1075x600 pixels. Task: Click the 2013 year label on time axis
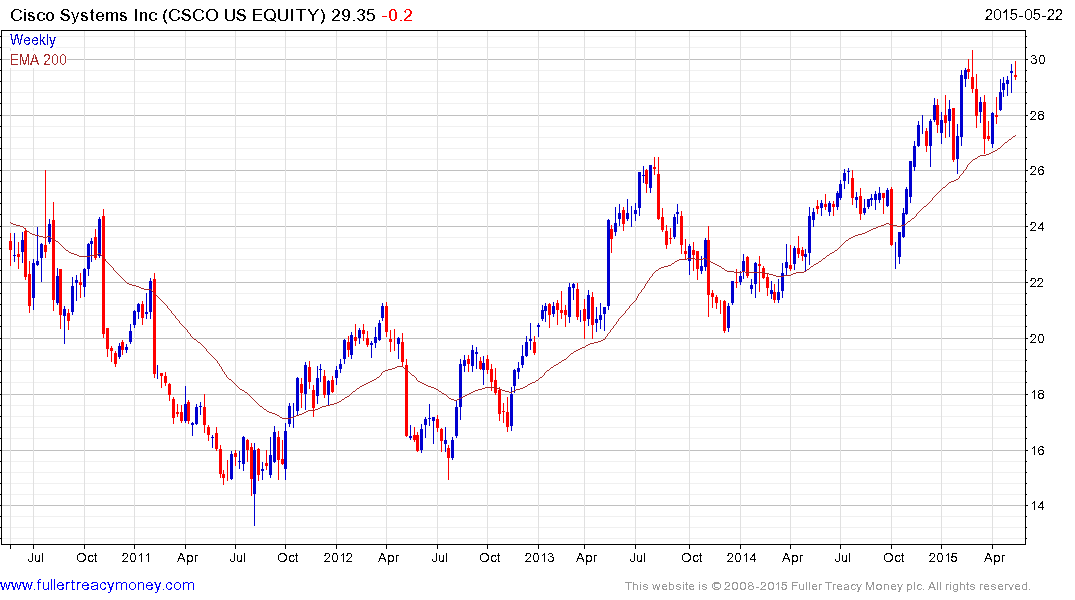[x=539, y=557]
